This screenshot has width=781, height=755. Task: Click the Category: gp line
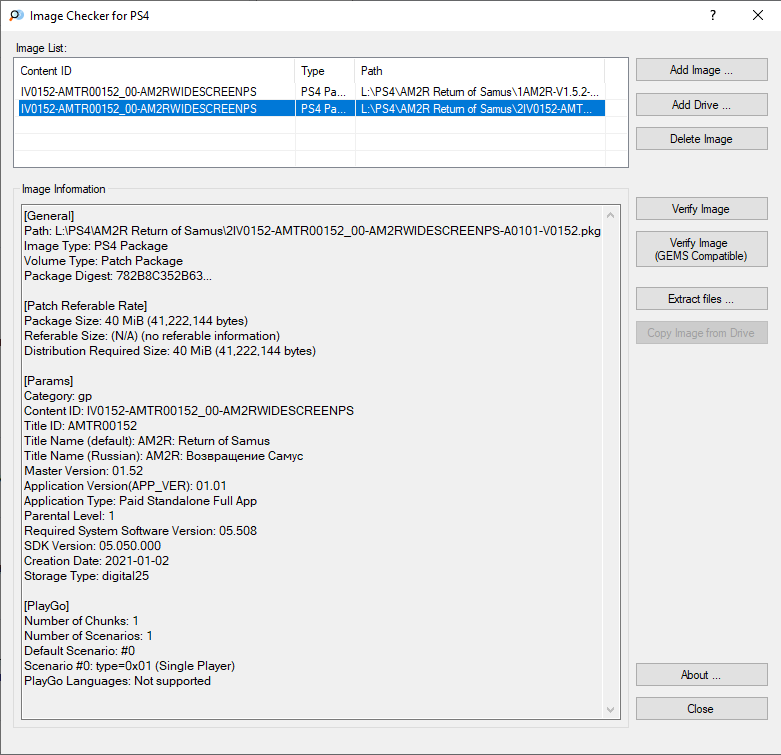tap(58, 396)
